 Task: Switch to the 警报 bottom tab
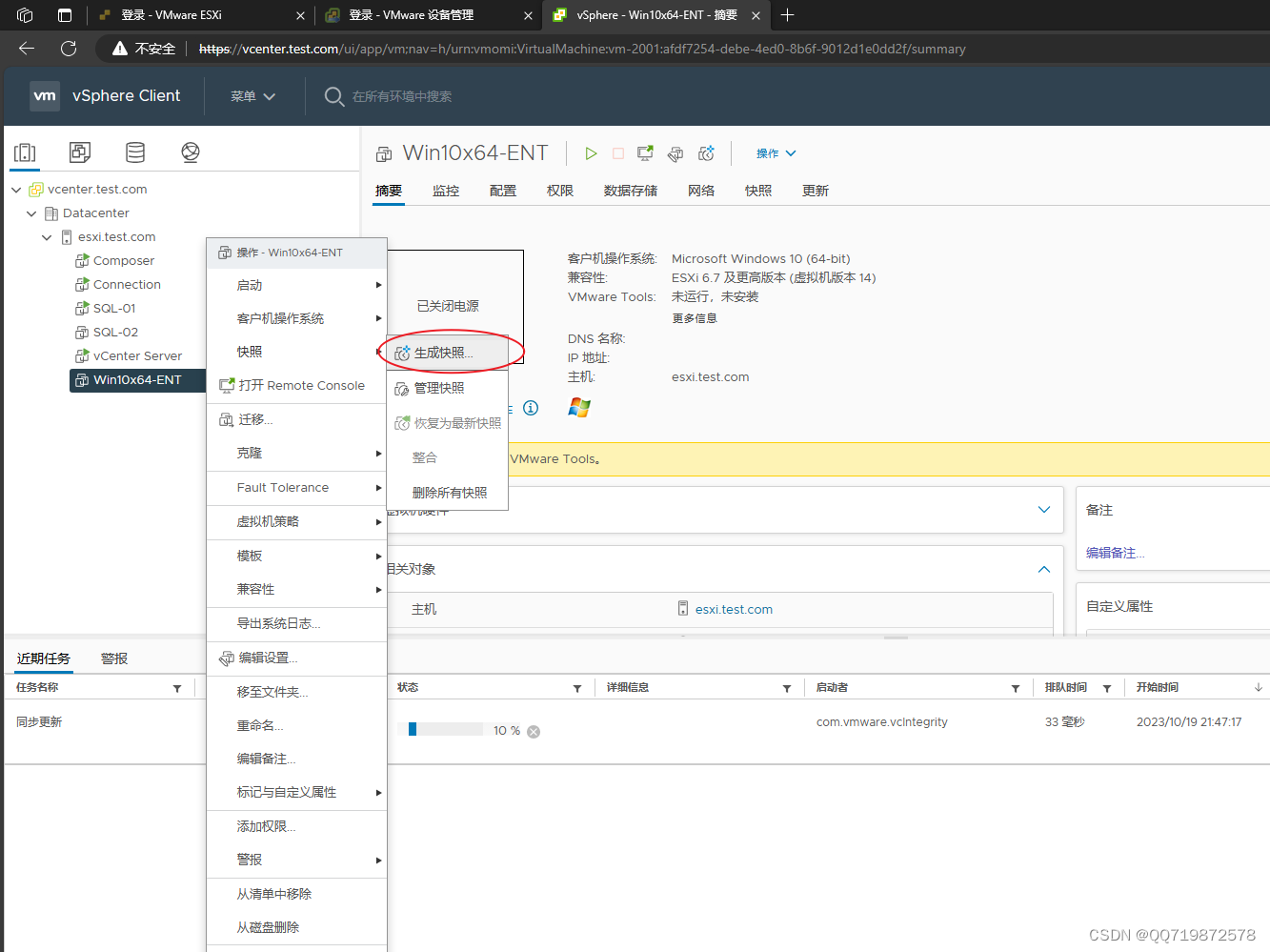pyautogui.click(x=114, y=658)
